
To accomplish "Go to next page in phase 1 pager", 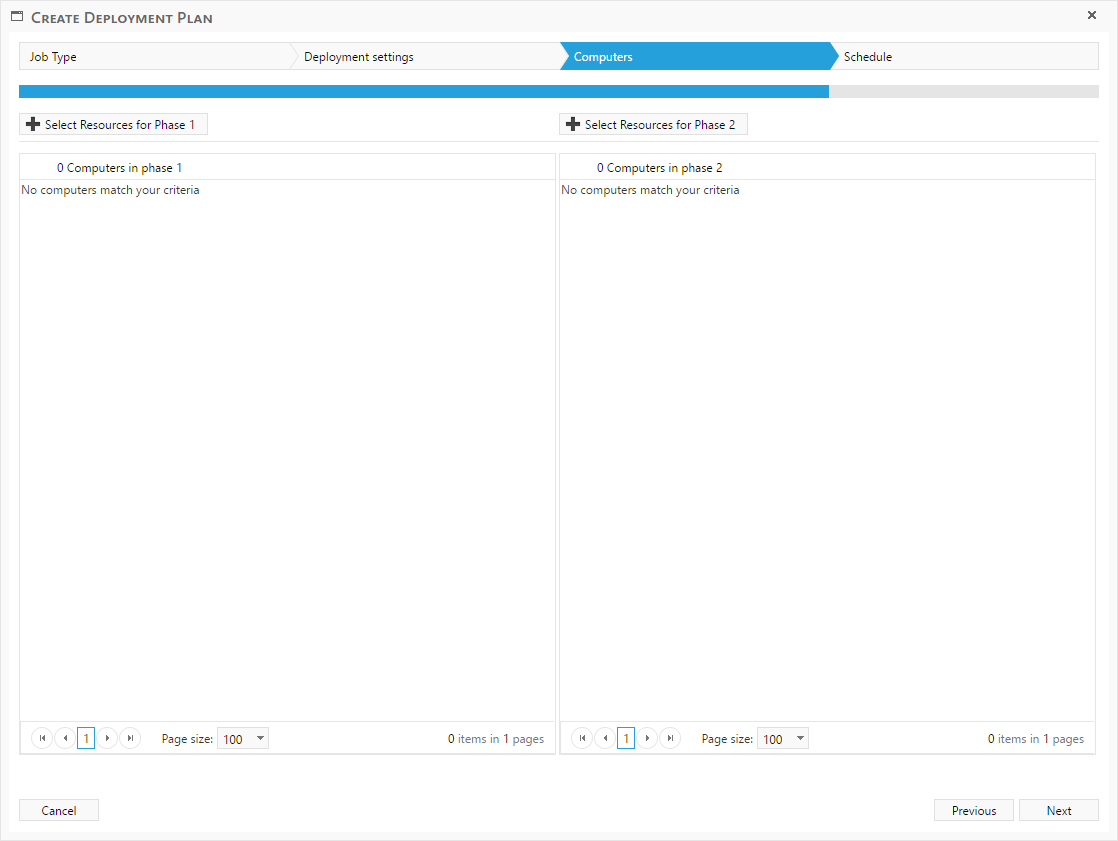I will coord(108,739).
